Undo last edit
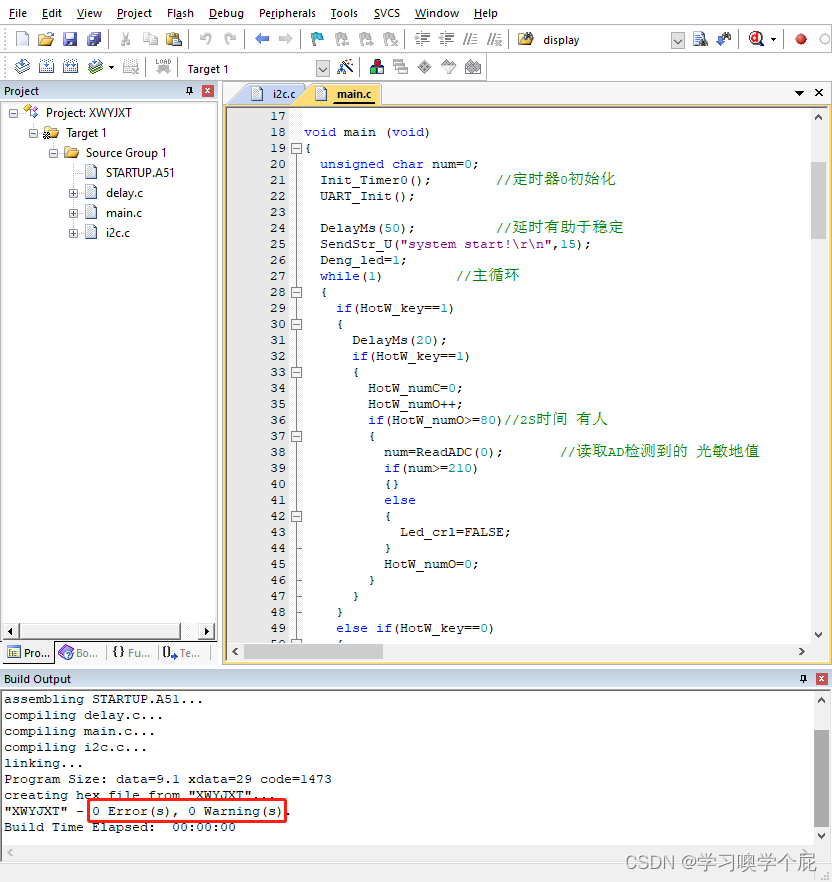The image size is (832, 882). pyautogui.click(x=206, y=39)
